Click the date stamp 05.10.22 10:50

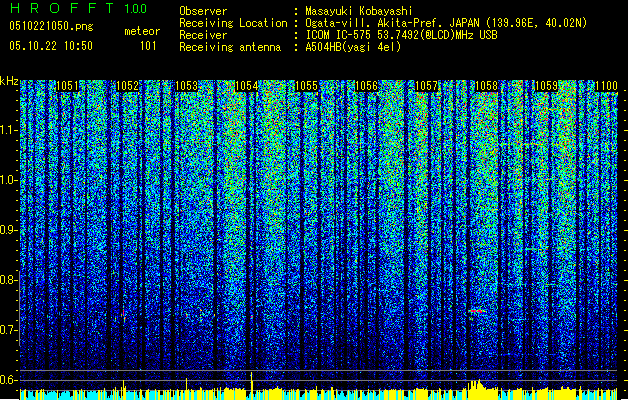pos(51,46)
